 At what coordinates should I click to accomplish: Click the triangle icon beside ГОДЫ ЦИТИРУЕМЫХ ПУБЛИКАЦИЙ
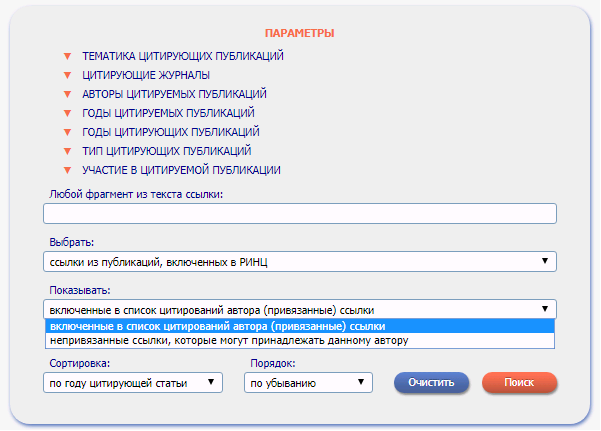point(68,113)
